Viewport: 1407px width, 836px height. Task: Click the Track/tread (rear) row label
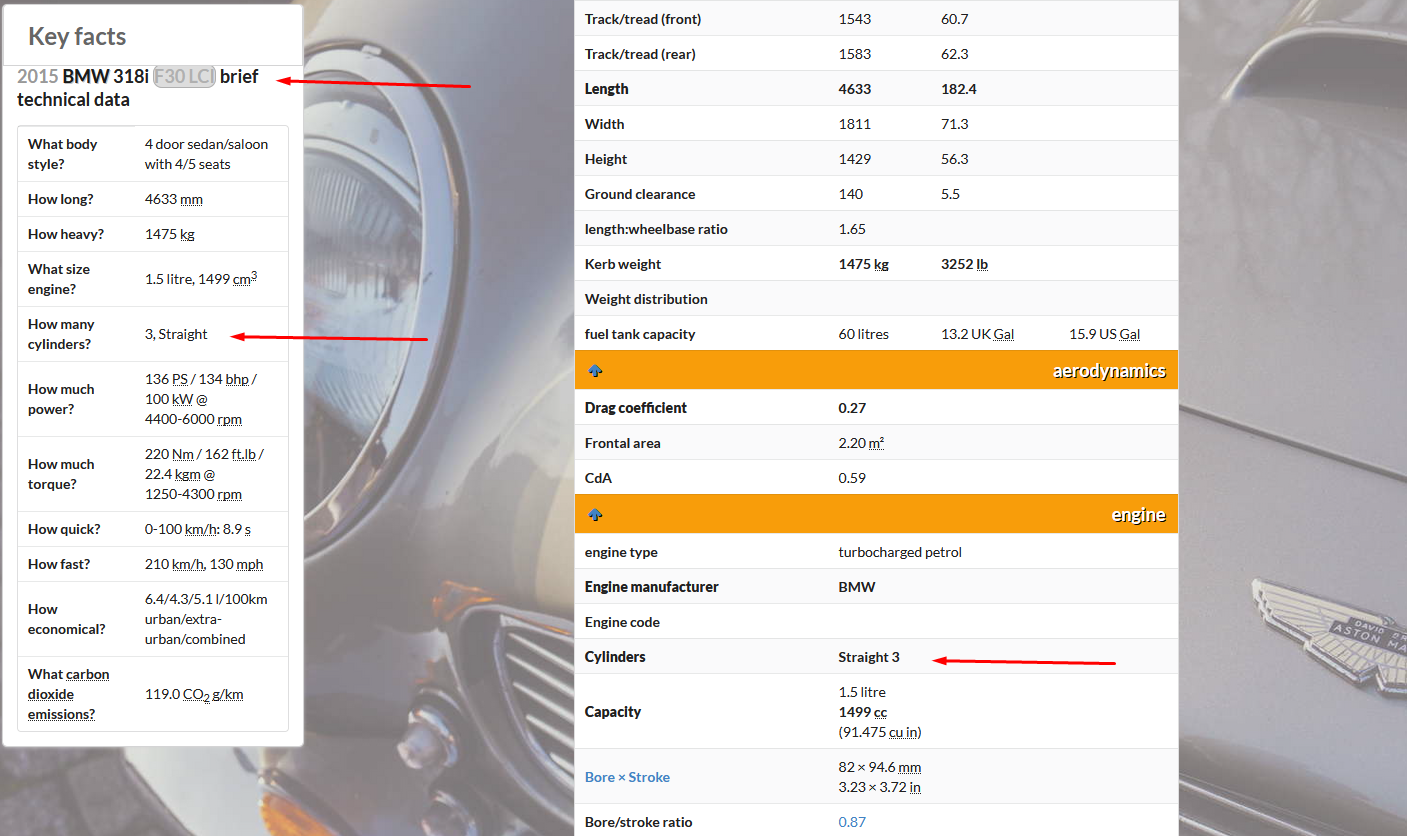click(640, 54)
